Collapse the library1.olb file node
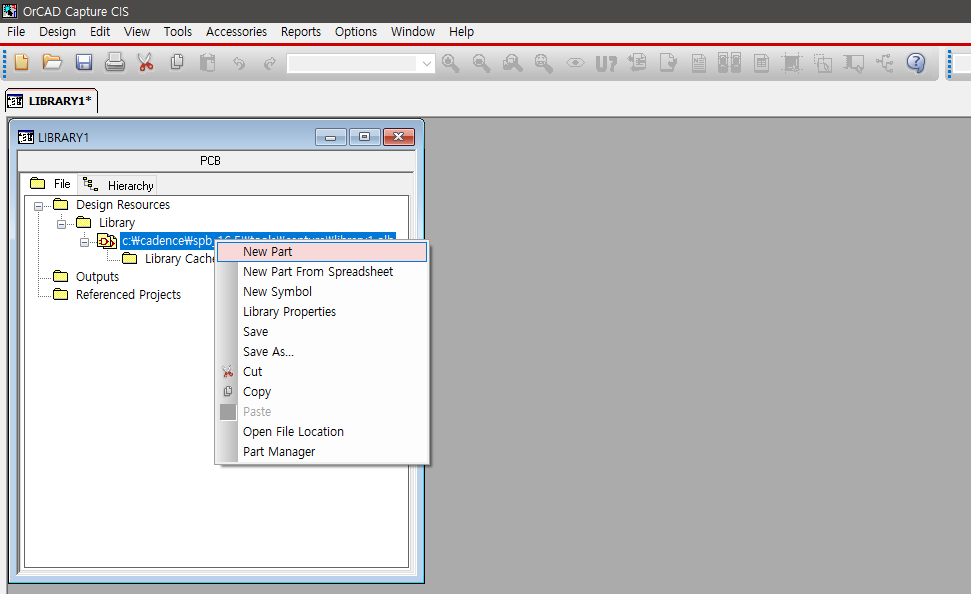971x594 pixels. tap(84, 242)
